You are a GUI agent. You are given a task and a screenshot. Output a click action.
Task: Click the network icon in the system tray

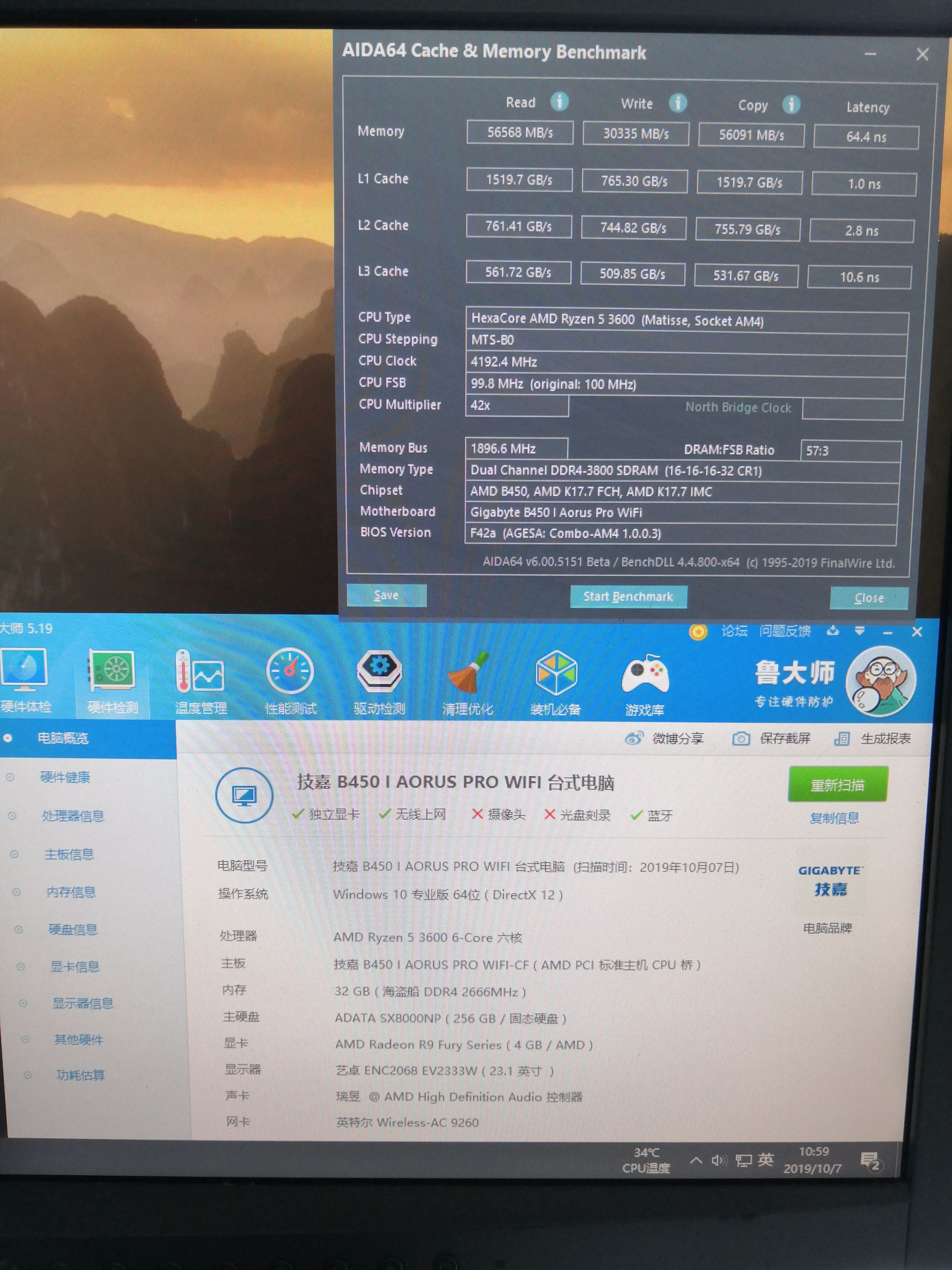click(743, 1161)
